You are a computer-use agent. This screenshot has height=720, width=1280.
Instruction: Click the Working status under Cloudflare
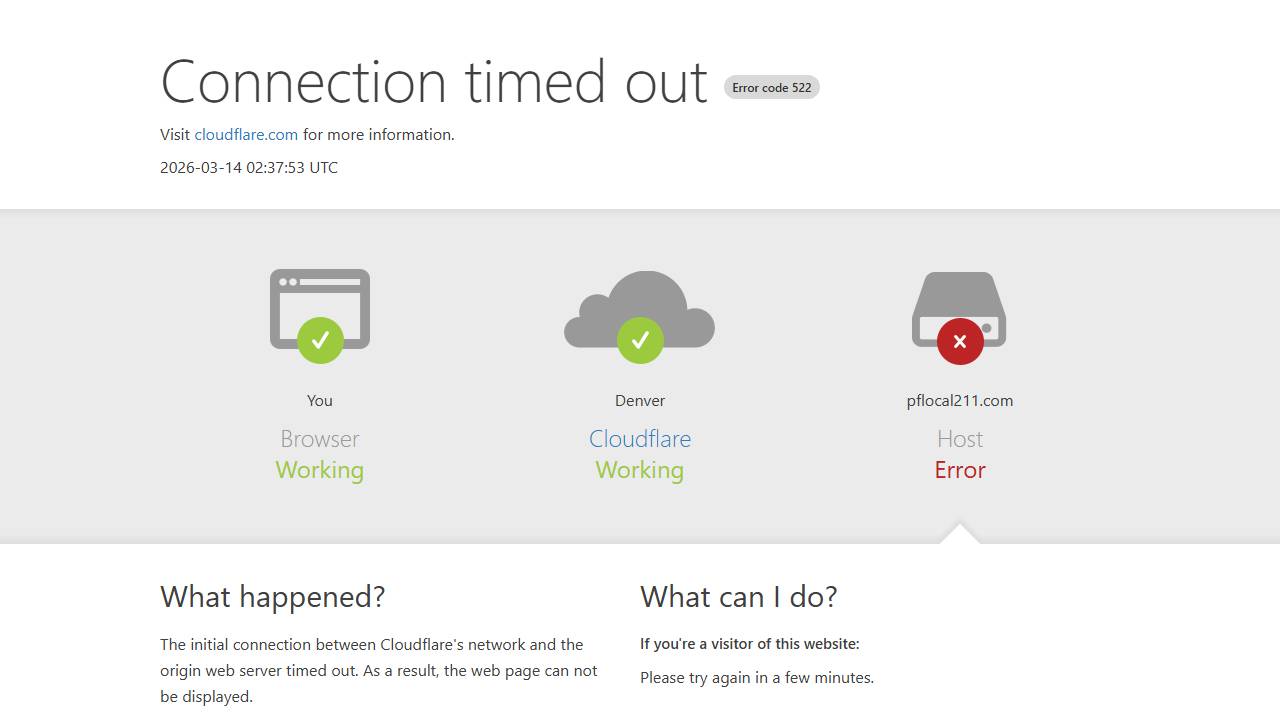(x=640, y=470)
